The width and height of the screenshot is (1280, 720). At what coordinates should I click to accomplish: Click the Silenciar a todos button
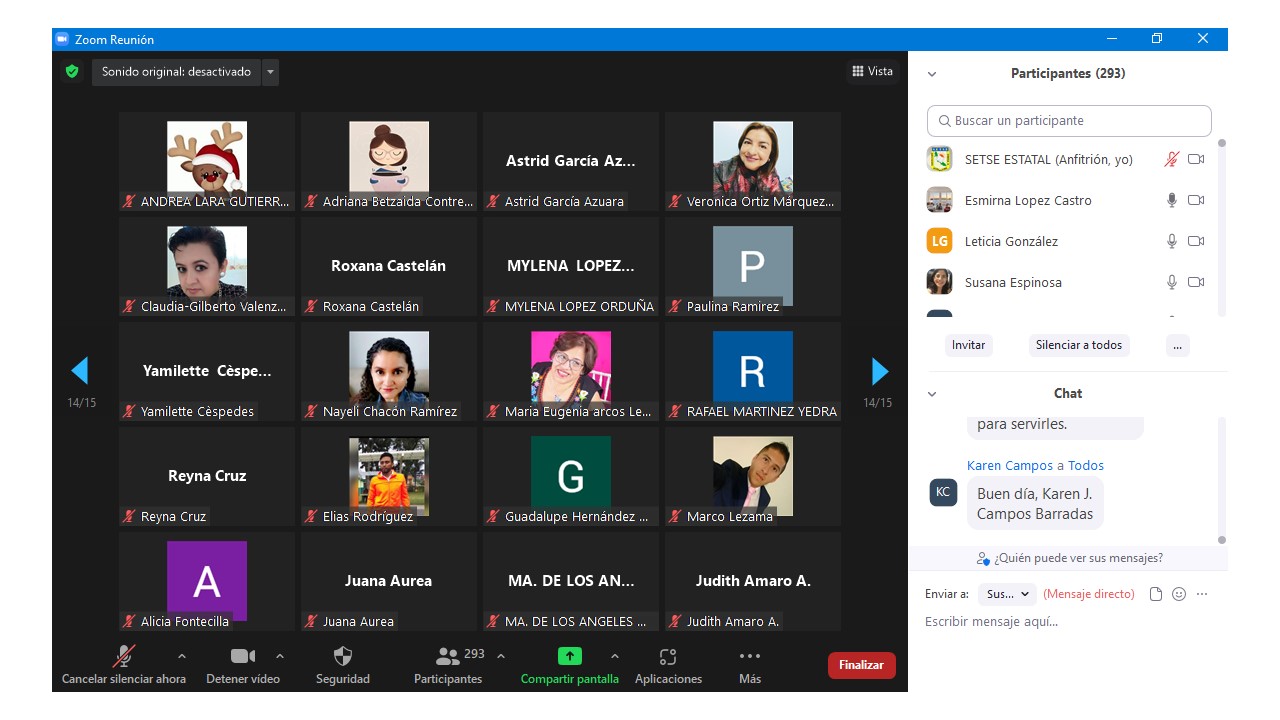click(x=1079, y=345)
